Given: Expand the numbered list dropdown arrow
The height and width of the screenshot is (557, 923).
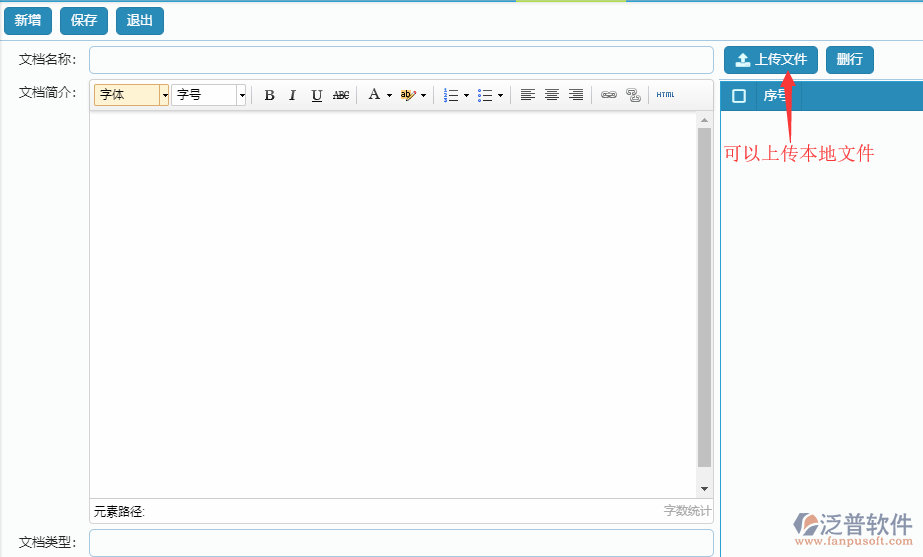Looking at the screenshot, I should (466, 96).
